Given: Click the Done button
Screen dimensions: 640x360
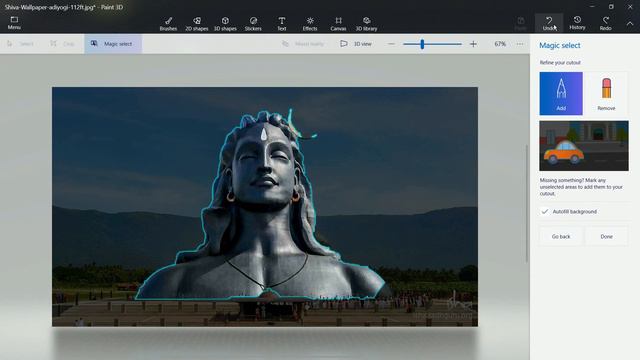Looking at the screenshot, I should [x=606, y=236].
